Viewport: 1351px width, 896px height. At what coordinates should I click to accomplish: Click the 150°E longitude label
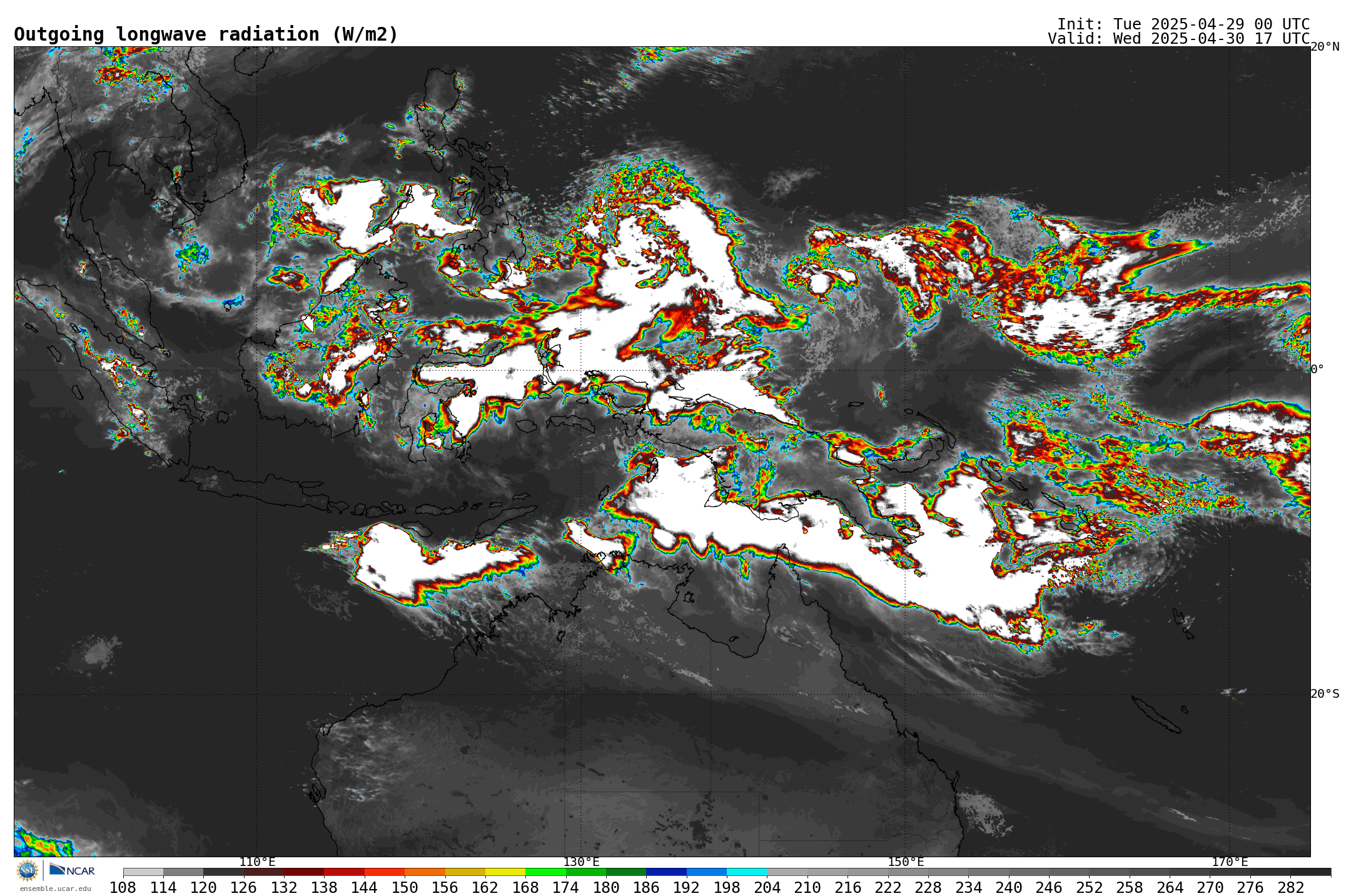(x=906, y=862)
